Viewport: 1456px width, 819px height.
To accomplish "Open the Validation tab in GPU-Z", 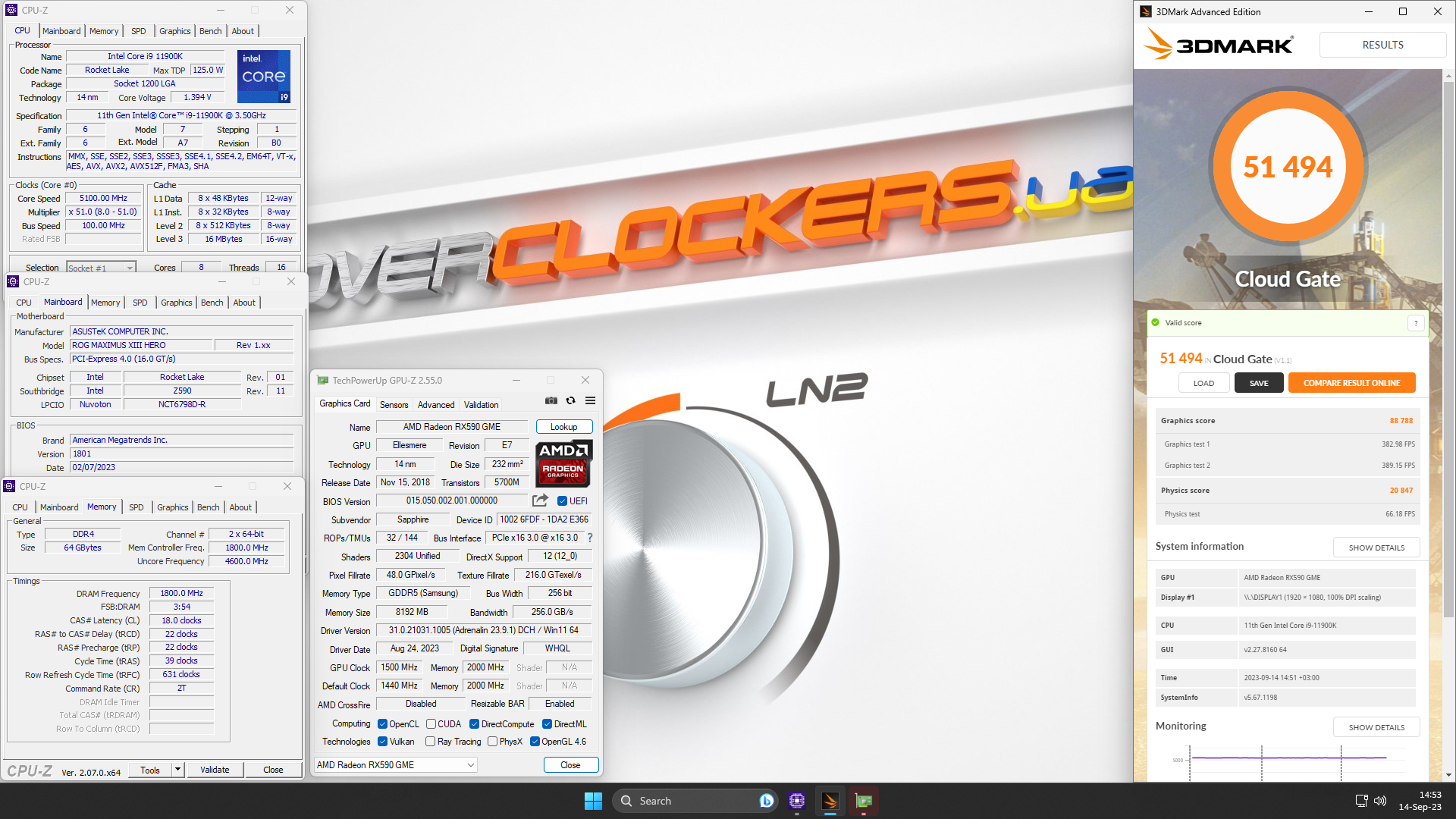I will click(482, 405).
